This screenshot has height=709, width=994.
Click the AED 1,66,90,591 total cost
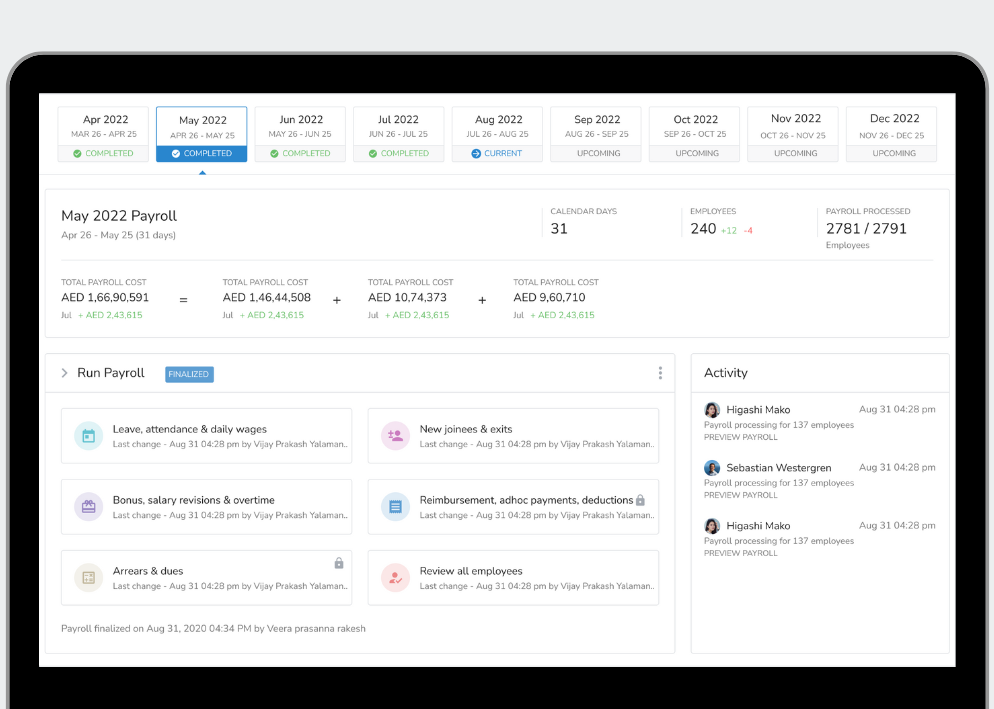(x=105, y=297)
